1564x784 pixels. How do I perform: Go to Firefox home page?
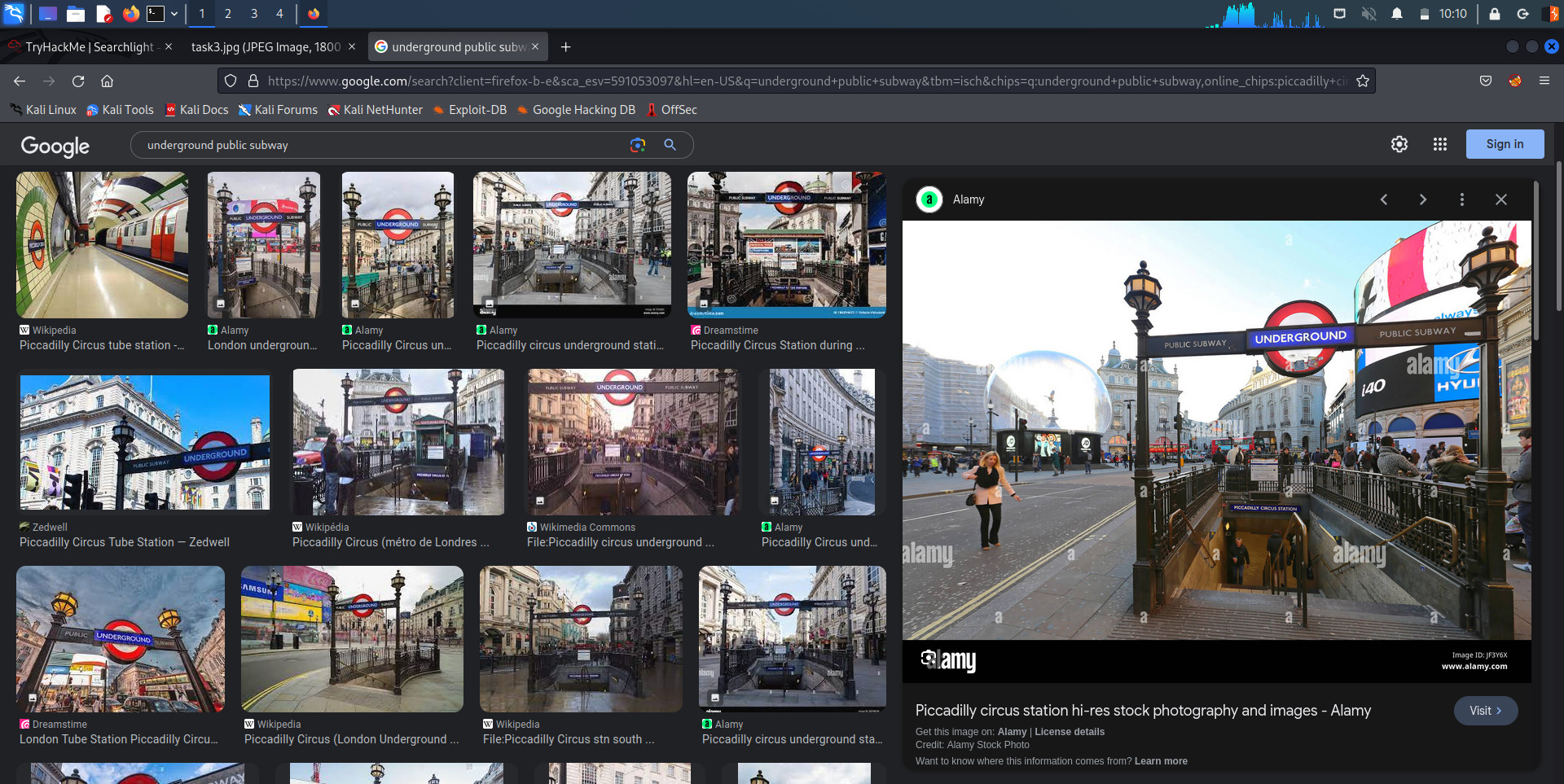click(x=107, y=81)
